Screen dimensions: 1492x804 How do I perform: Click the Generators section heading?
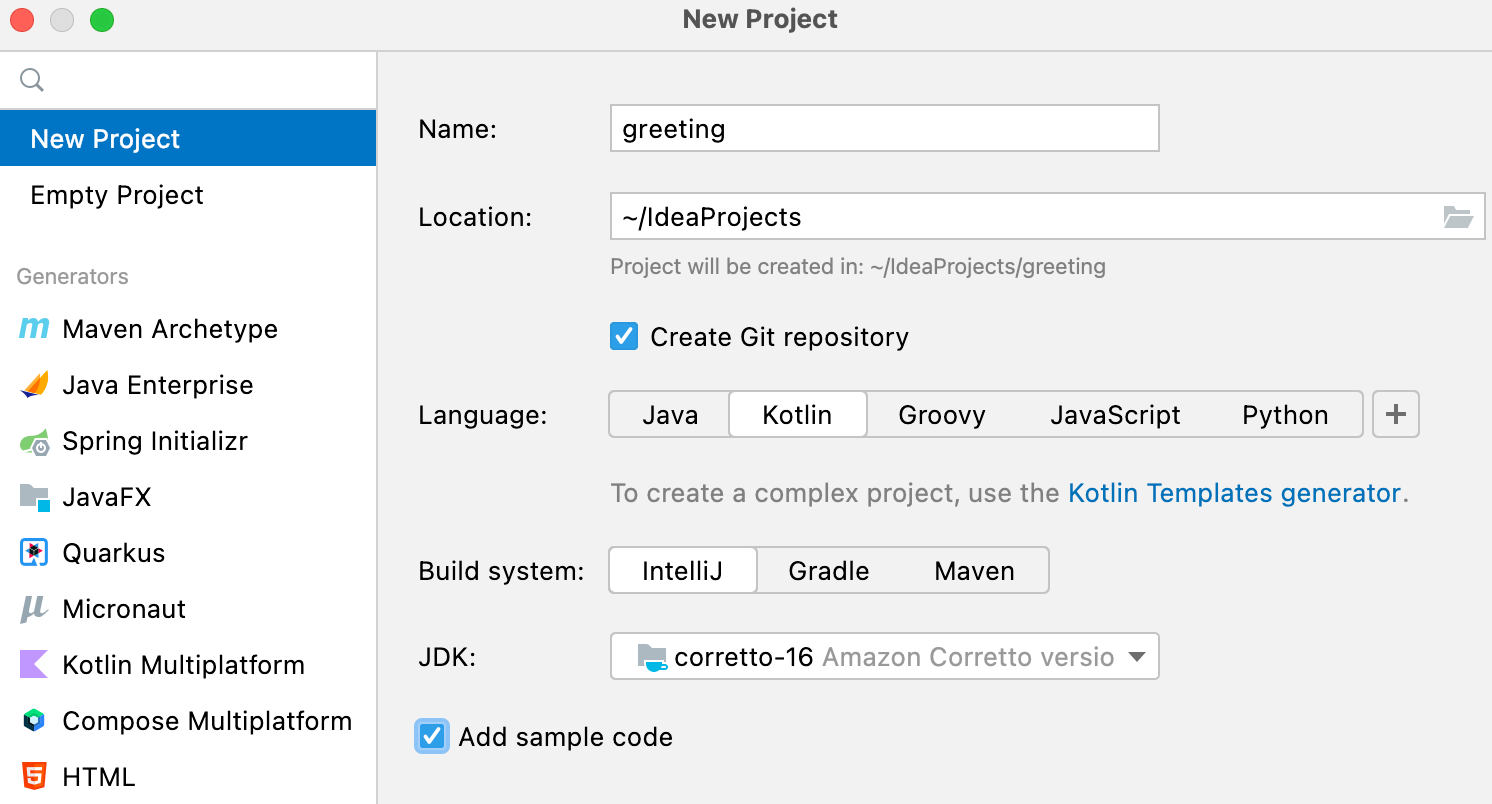[72, 277]
